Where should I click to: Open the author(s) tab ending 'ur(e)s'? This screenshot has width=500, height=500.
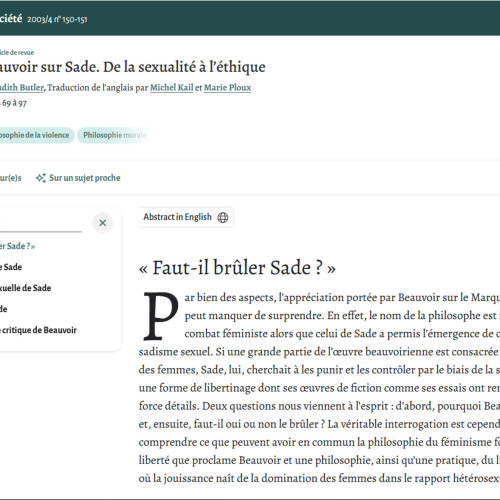[11, 178]
